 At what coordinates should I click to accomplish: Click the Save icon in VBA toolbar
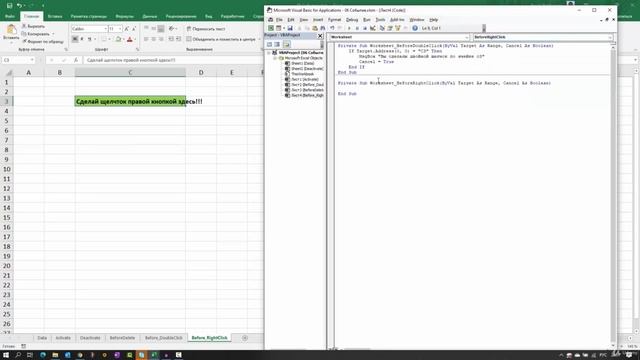[290, 28]
